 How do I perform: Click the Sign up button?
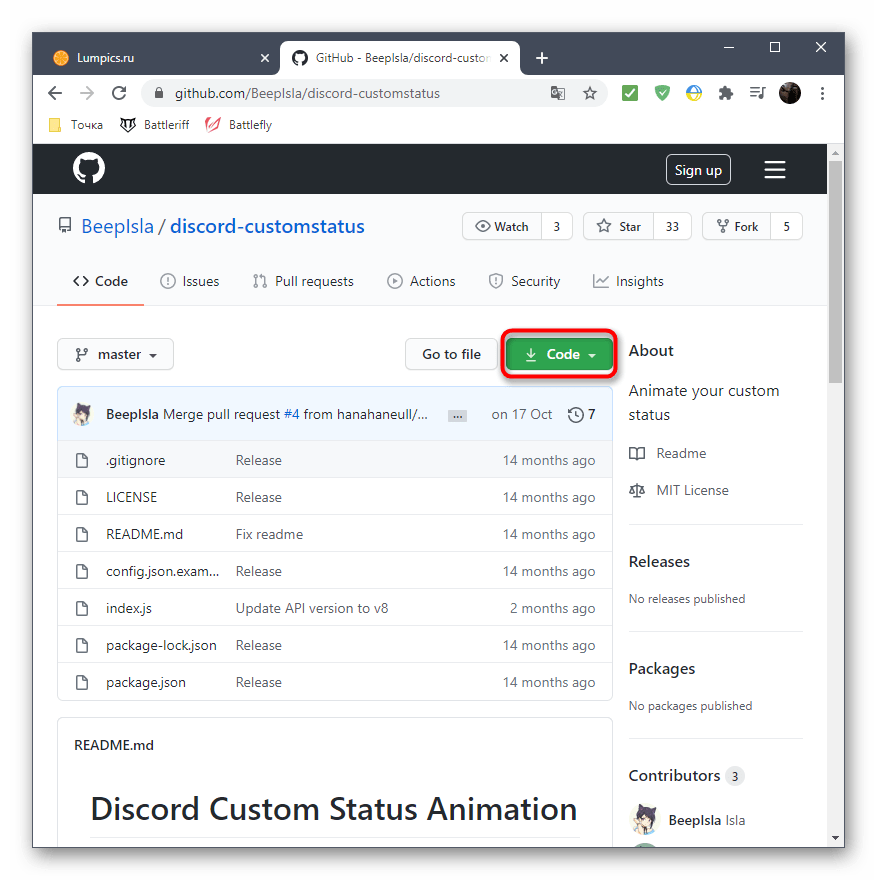coord(698,169)
